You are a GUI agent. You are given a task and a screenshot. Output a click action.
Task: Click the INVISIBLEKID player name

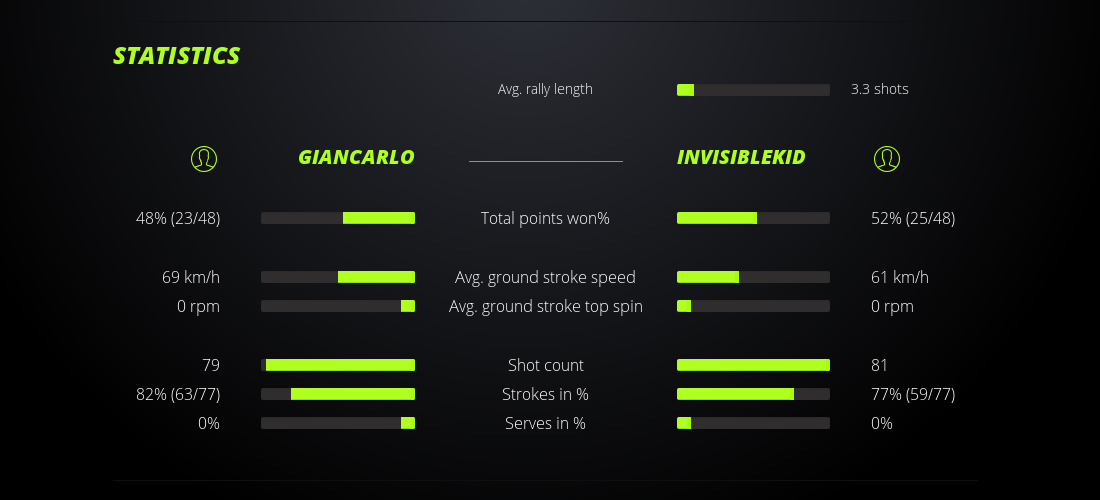coord(741,158)
